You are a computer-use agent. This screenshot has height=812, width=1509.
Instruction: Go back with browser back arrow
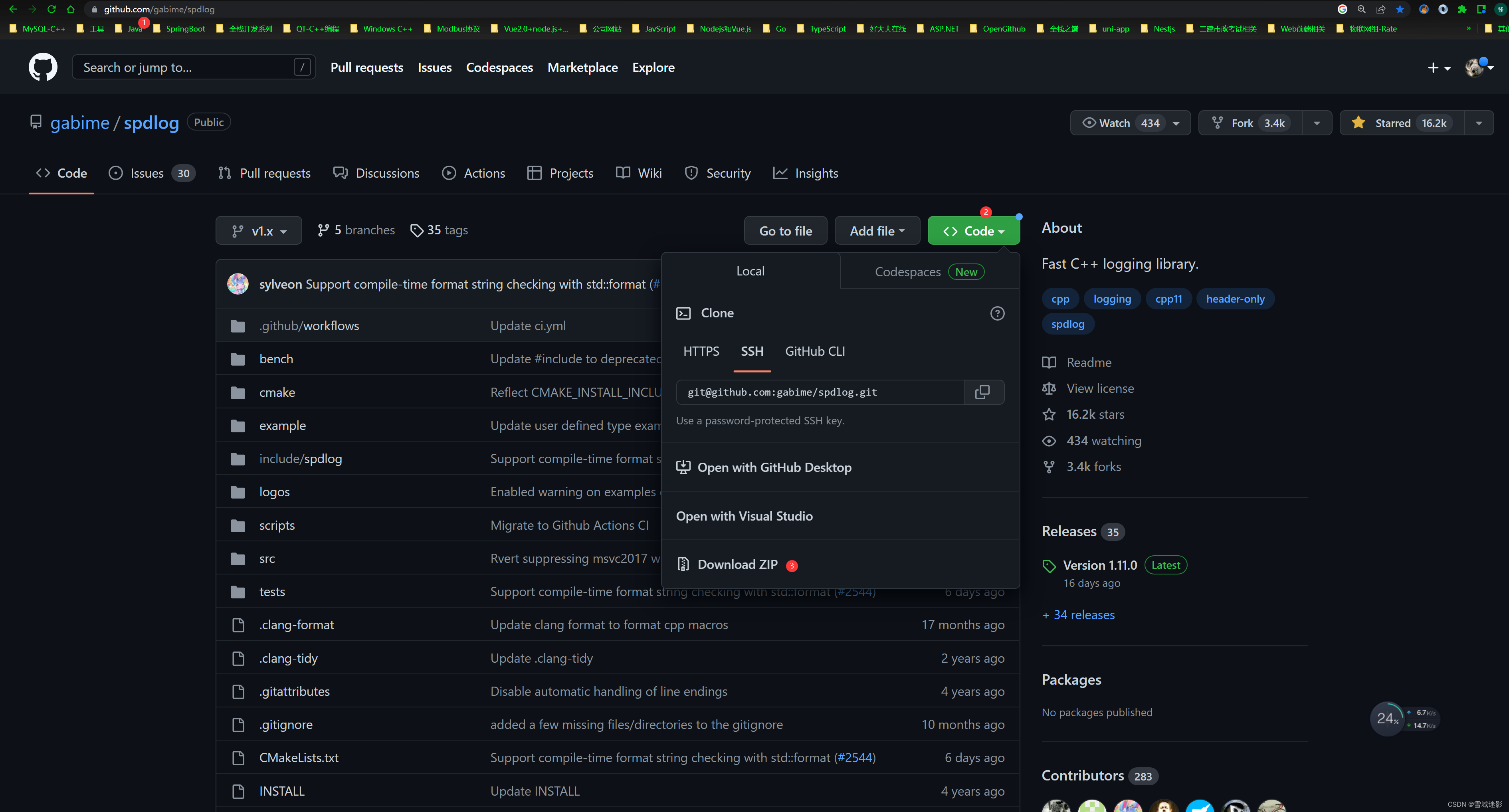[x=13, y=9]
